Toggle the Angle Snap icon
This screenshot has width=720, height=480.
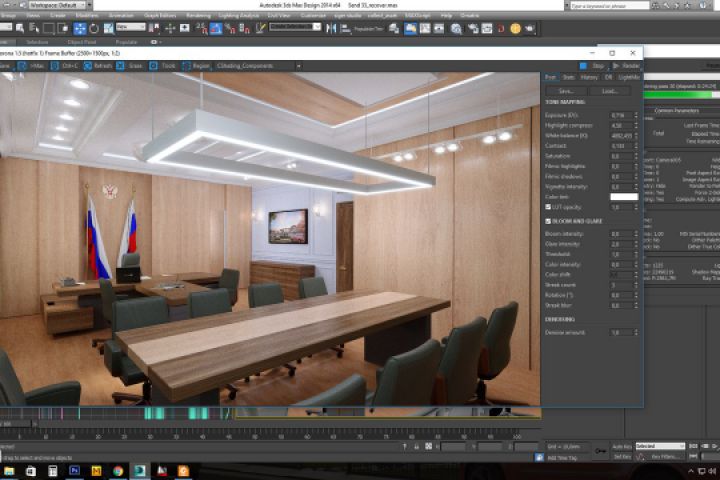pyautogui.click(x=216, y=28)
